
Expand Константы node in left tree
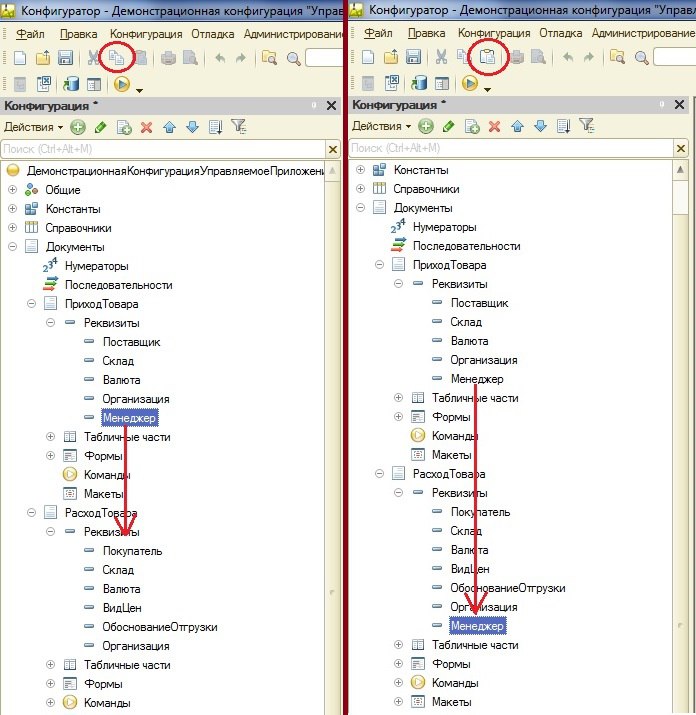tap(13, 209)
